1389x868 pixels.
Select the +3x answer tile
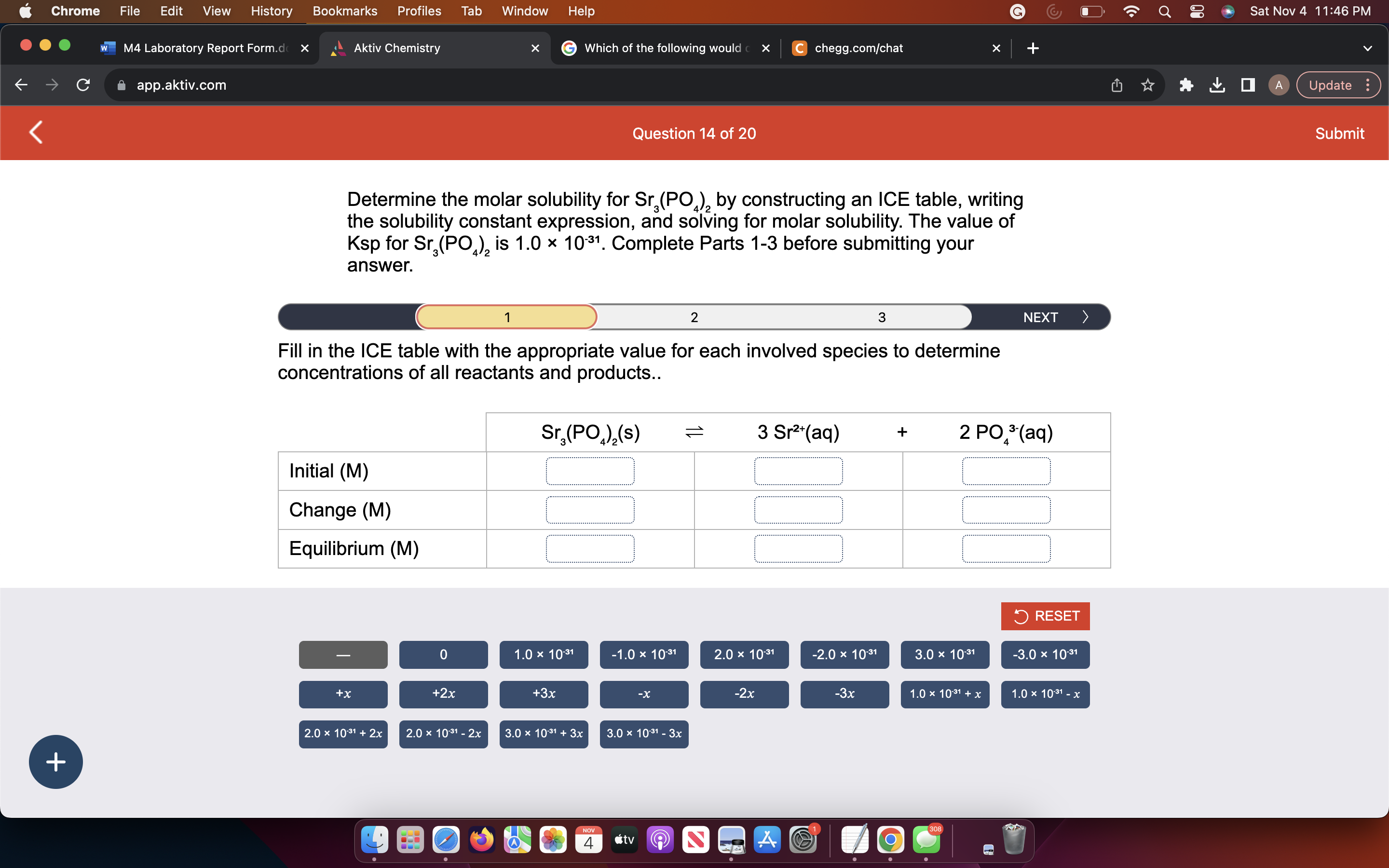[543, 694]
